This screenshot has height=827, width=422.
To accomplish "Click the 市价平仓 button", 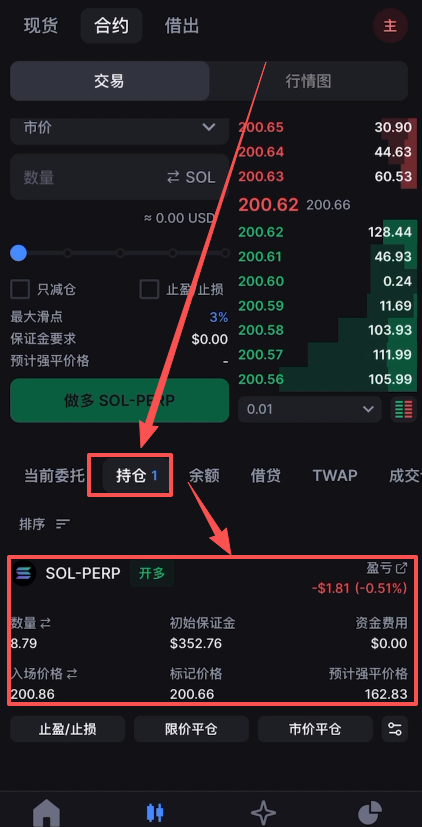I will 315,729.
